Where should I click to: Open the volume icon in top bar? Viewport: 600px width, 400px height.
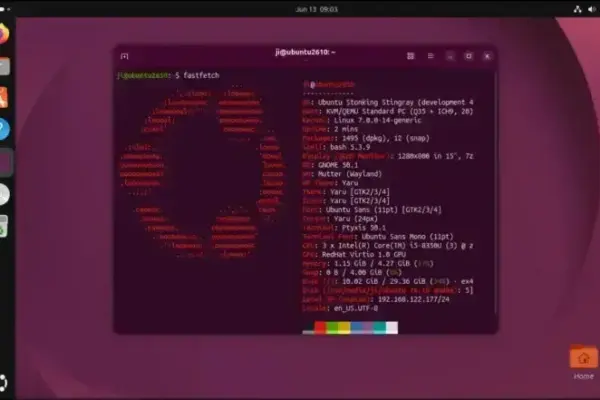pyautogui.click(x=593, y=9)
